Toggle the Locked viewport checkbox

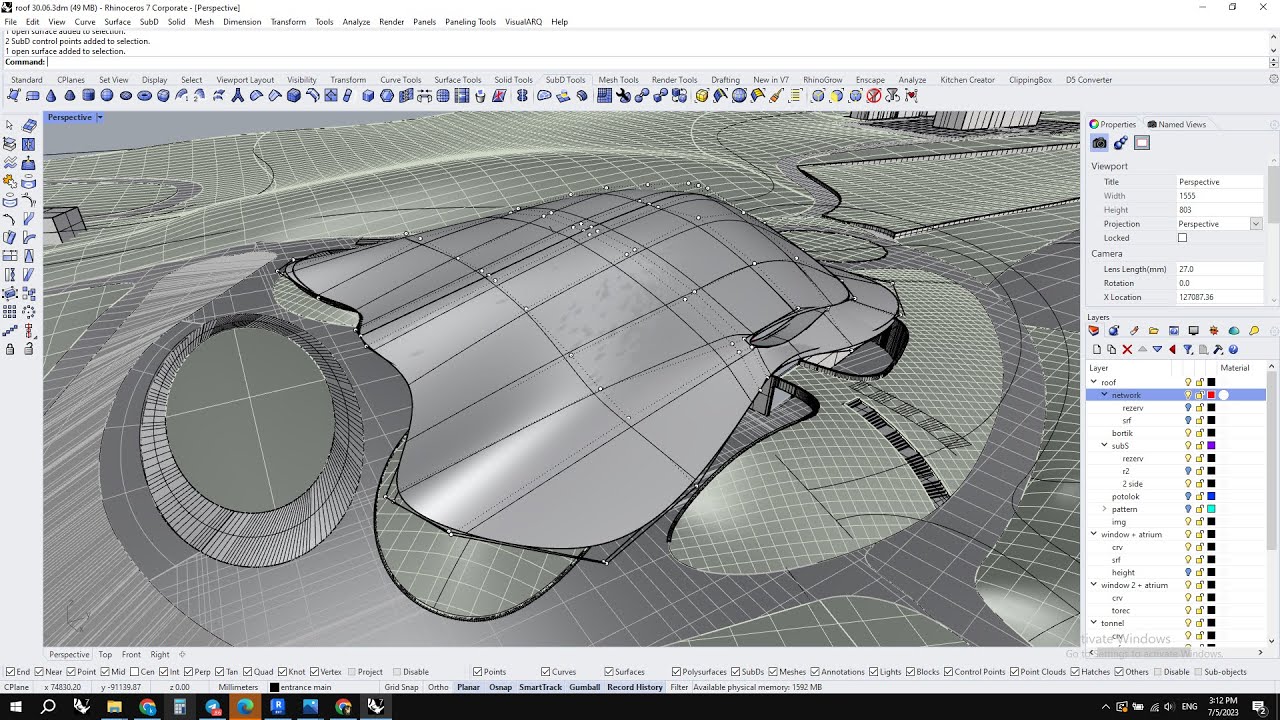coord(1182,238)
